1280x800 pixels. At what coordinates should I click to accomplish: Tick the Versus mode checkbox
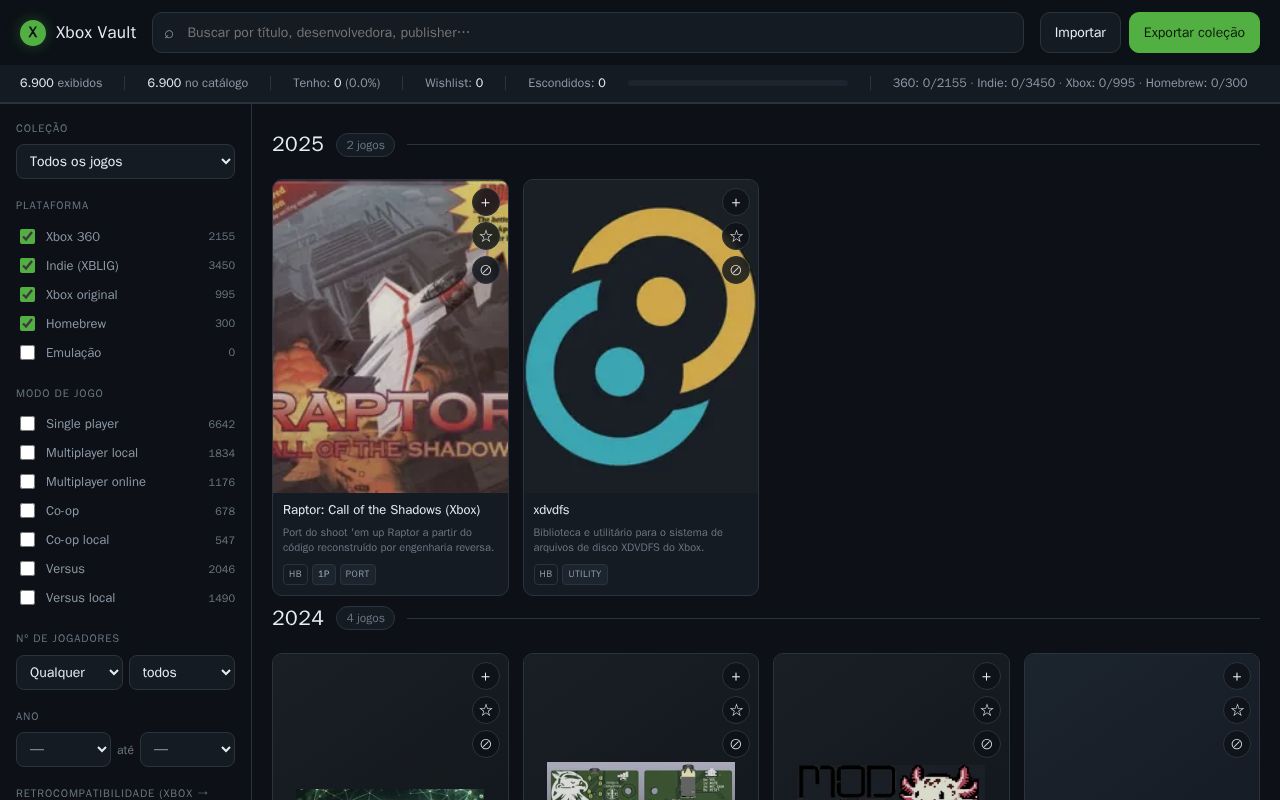28,569
